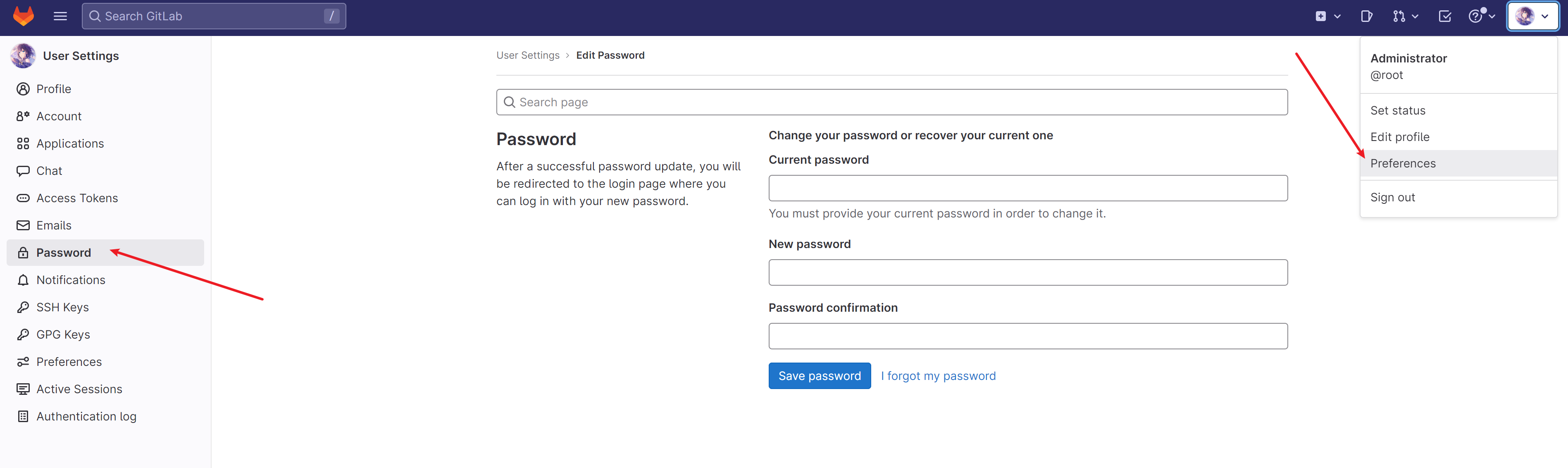Select Preferences in the user dropdown menu

[x=1402, y=163]
